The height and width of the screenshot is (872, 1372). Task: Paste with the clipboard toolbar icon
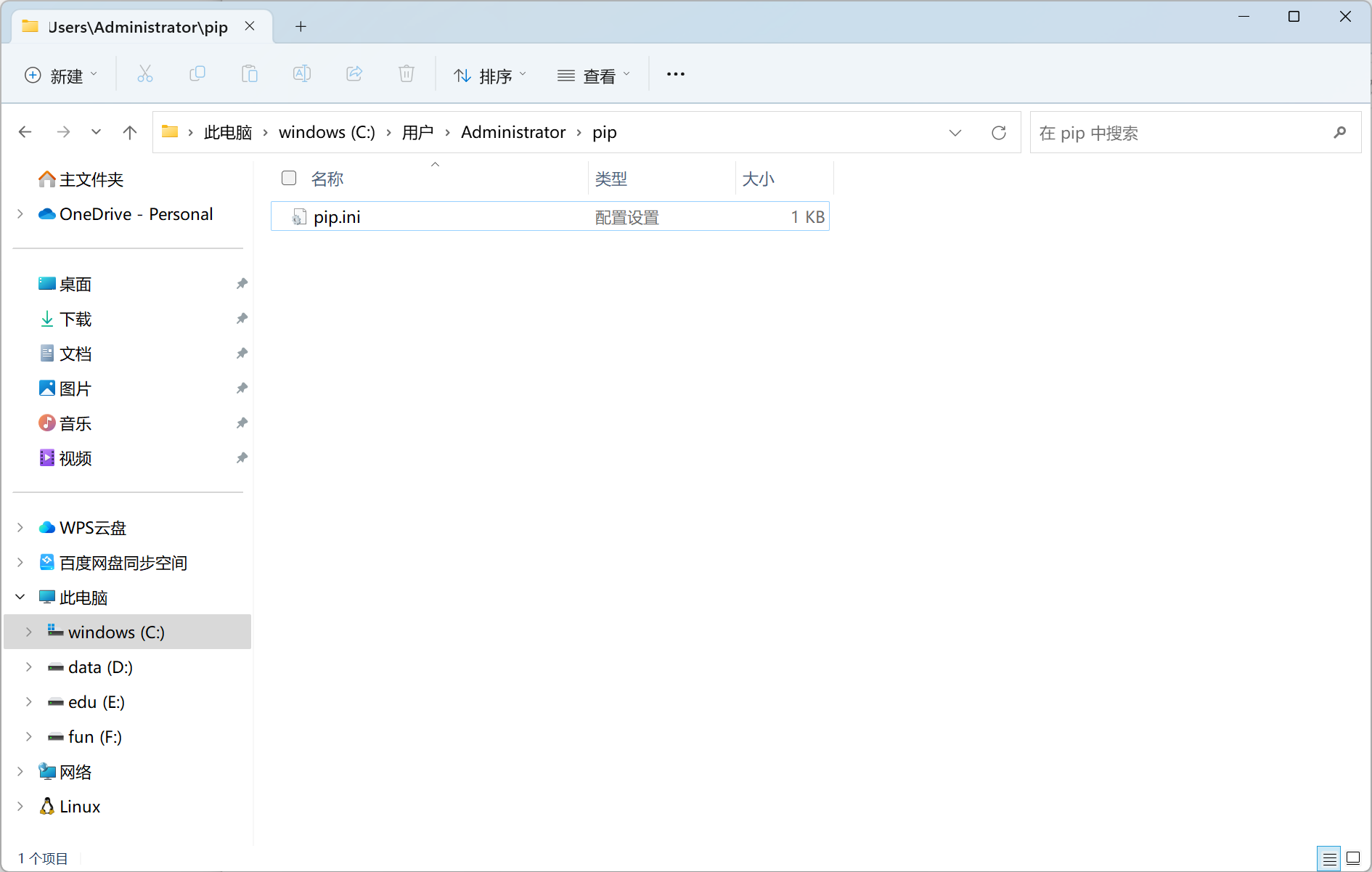click(x=249, y=74)
